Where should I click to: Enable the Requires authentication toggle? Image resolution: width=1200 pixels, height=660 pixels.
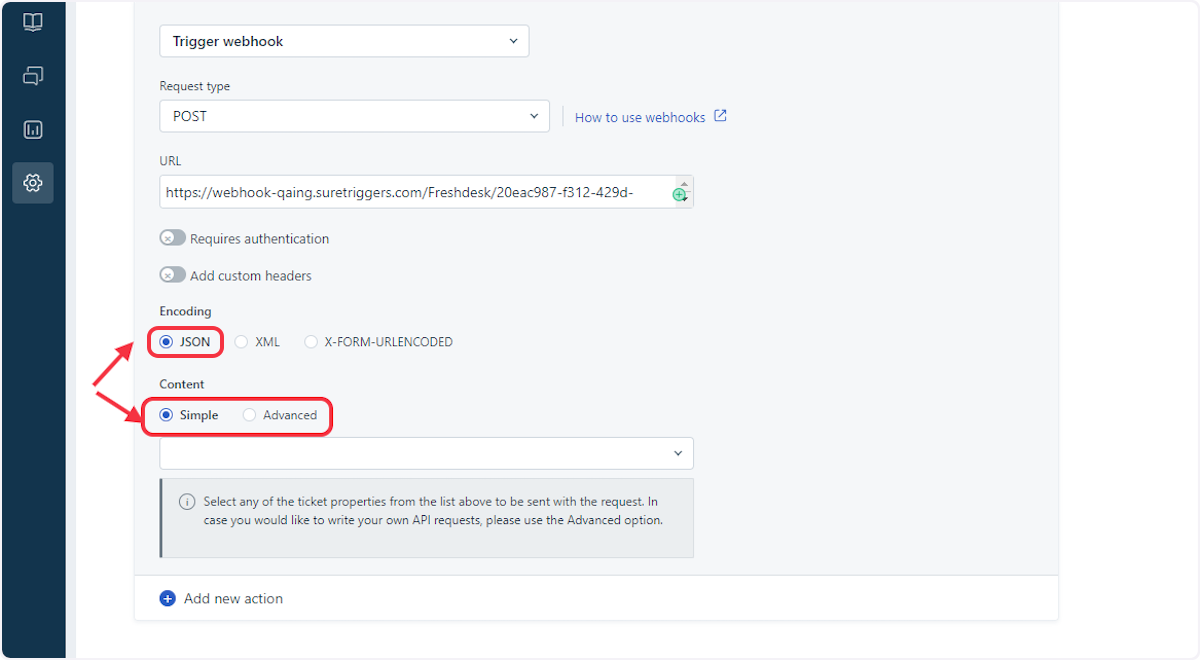coord(172,237)
